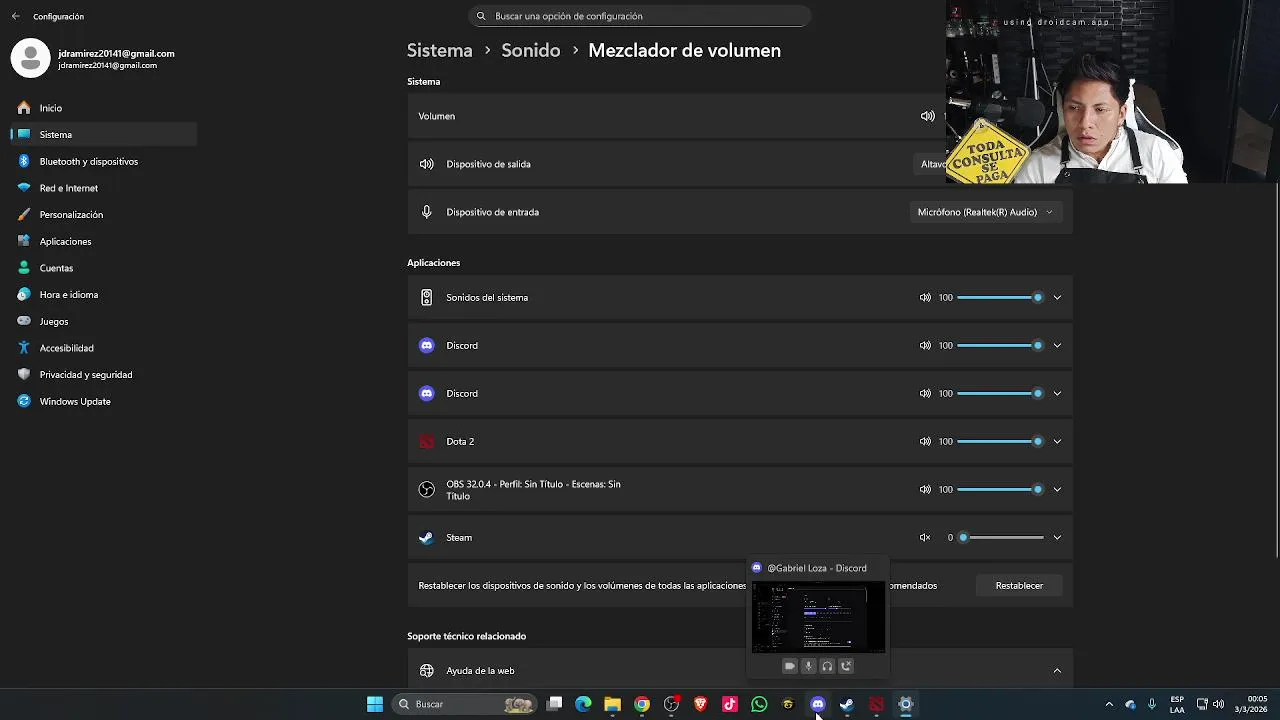Open File Explorer from taskbar
The image size is (1280, 720).
pyautogui.click(x=613, y=704)
